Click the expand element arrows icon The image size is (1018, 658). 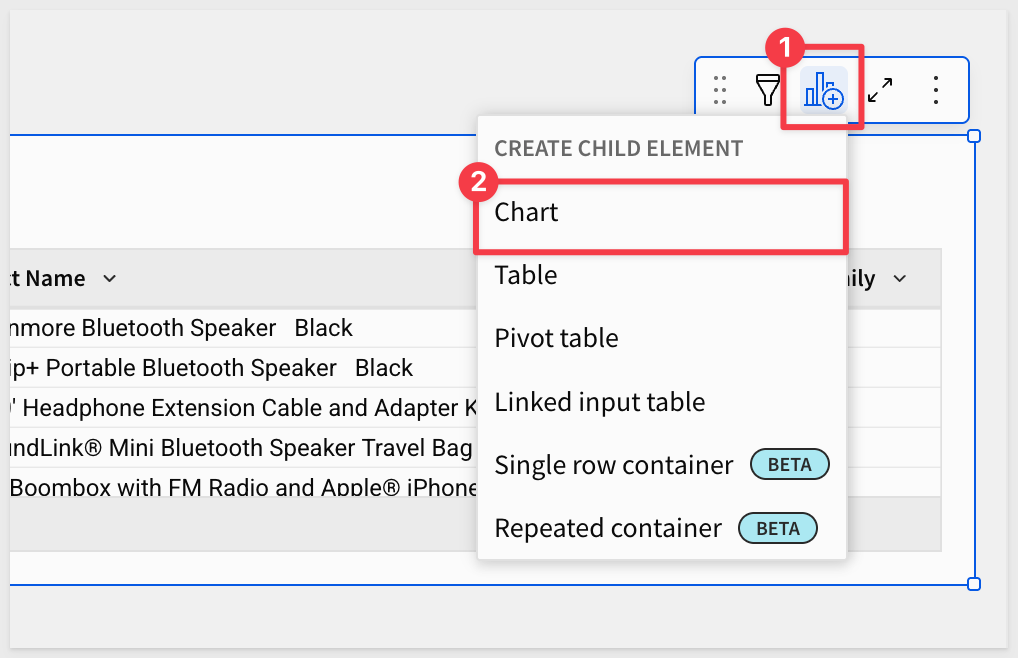pos(880,90)
